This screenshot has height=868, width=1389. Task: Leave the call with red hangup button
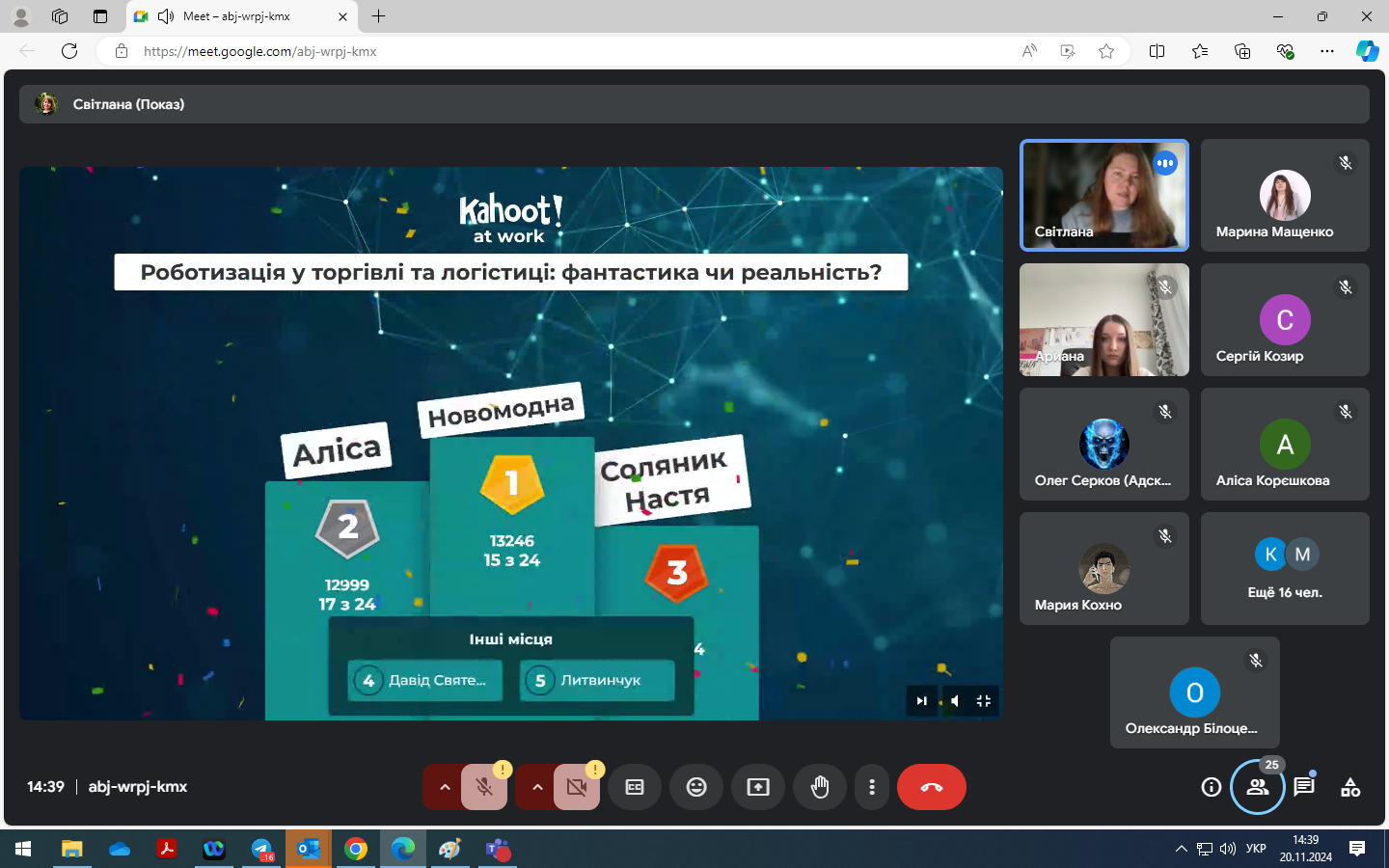pos(932,787)
